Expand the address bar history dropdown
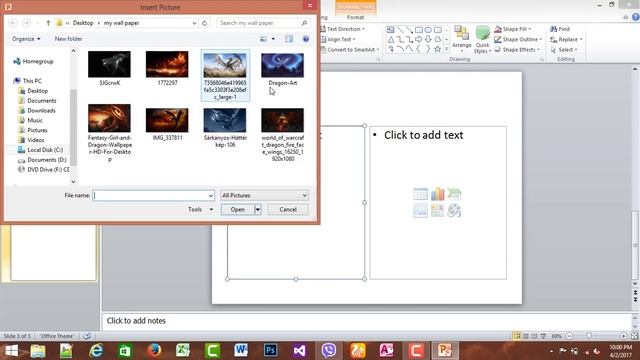Screen dimensions: 640x360 [x=194, y=23]
